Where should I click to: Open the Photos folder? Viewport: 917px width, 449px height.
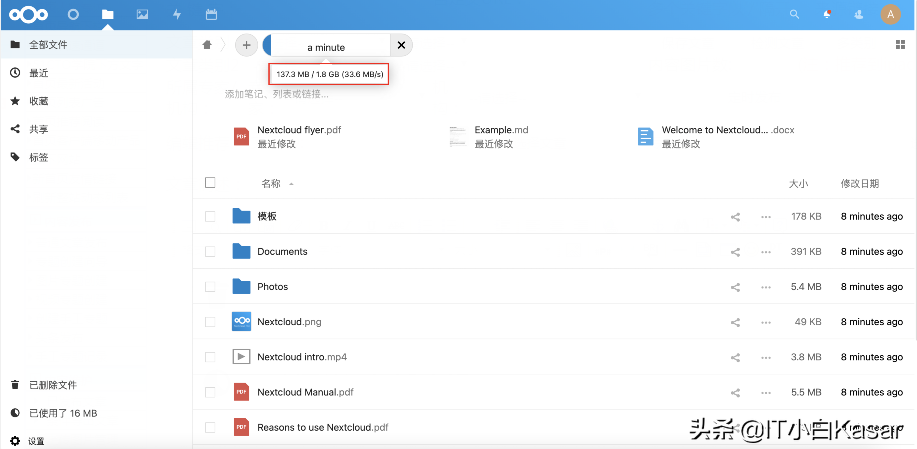273,286
